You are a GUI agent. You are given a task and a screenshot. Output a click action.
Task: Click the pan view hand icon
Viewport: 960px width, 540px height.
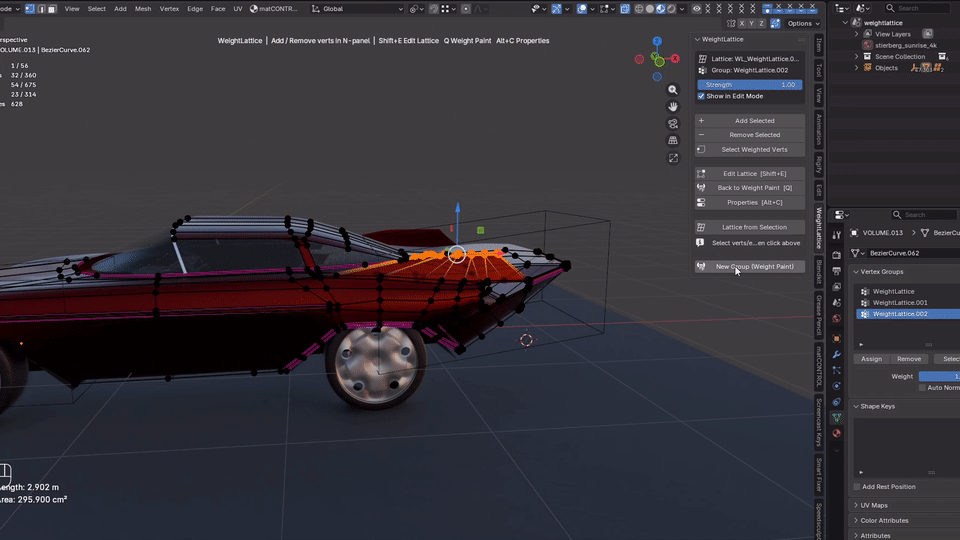(673, 107)
